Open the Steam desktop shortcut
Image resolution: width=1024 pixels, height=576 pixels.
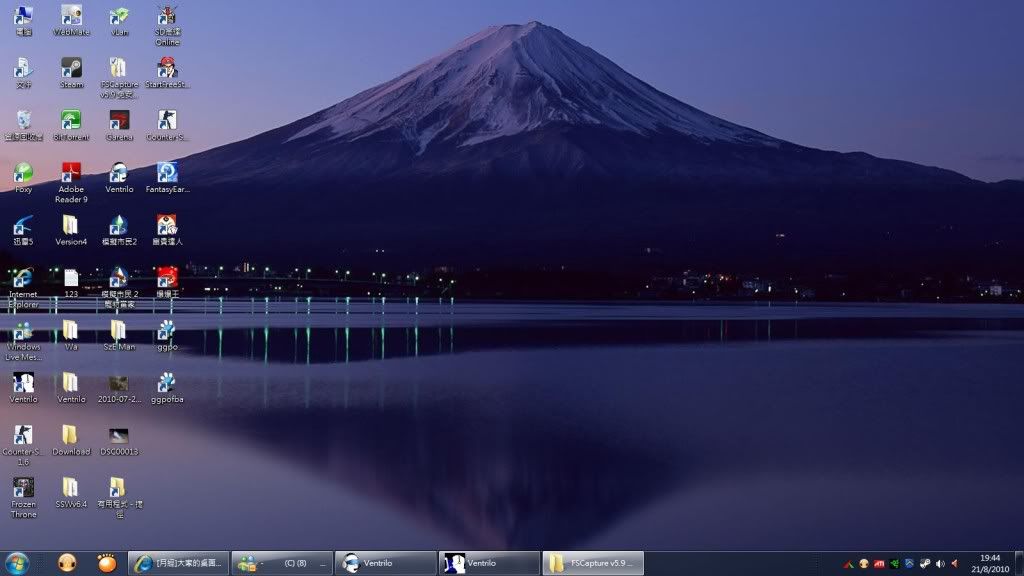pos(71,68)
